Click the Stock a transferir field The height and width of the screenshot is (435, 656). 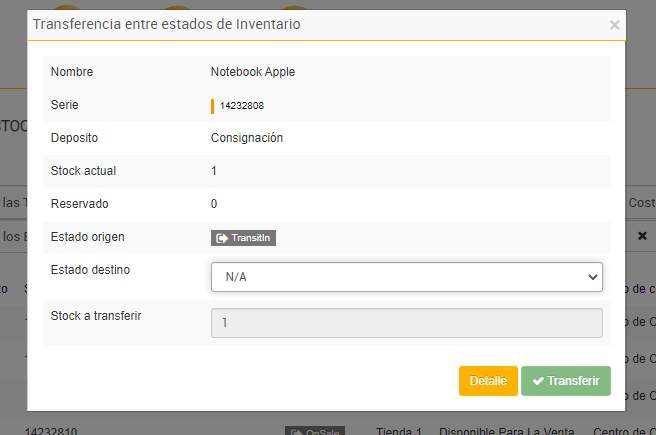point(406,323)
